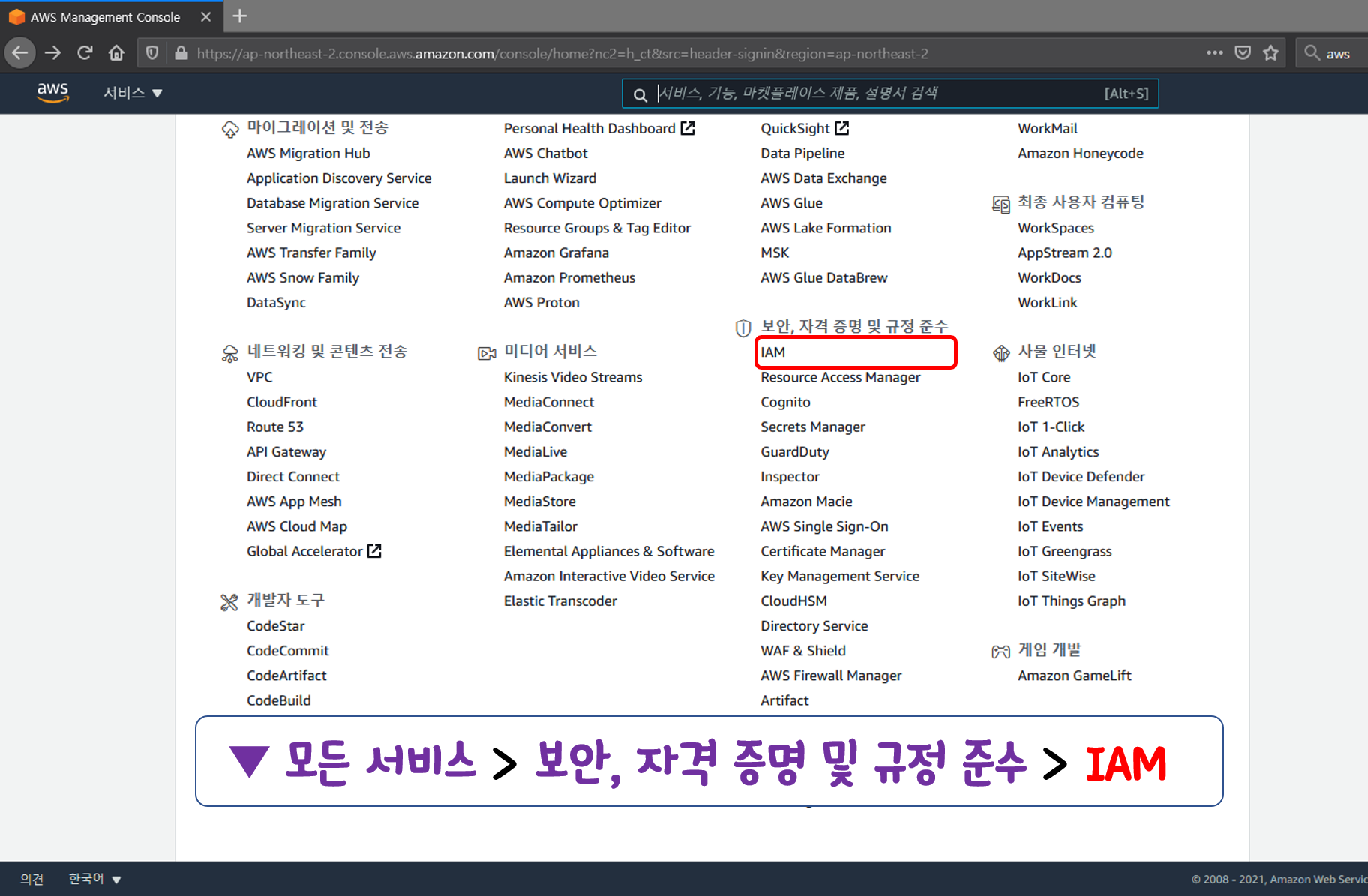The image size is (1368, 896).
Task: Click the browser home icon
Action: tap(116, 53)
